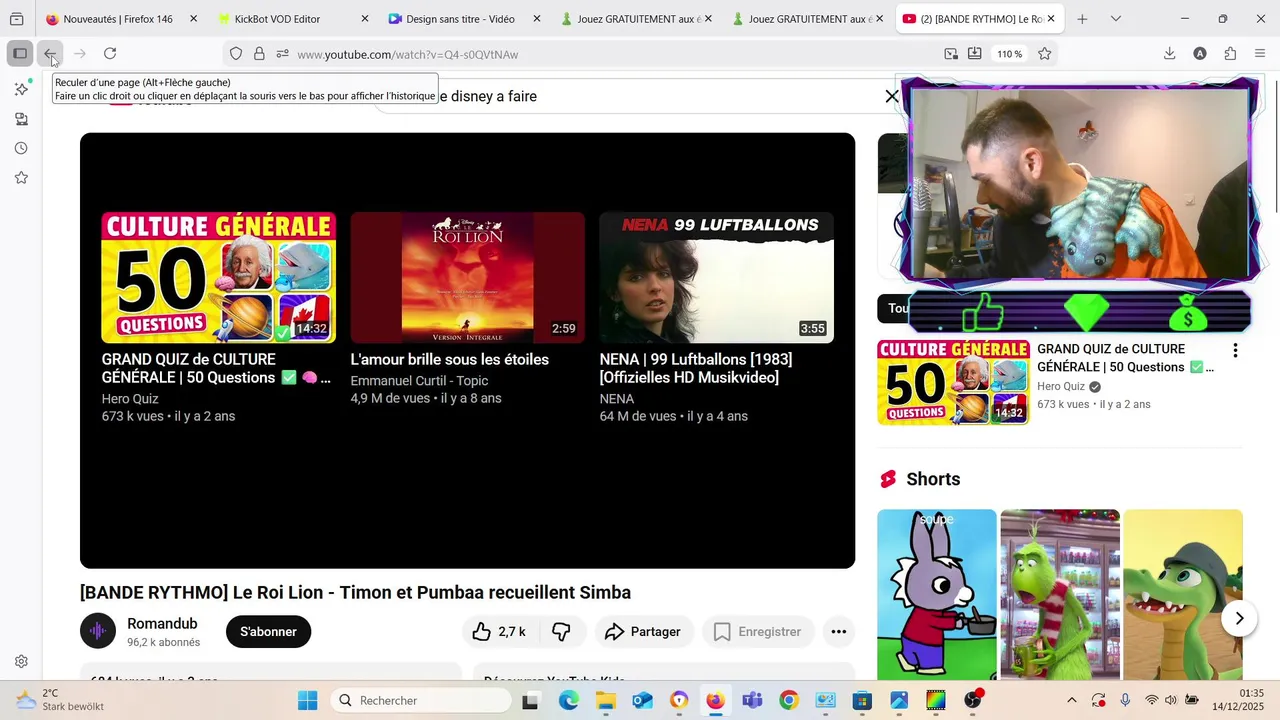Screen dimensions: 1280x720
Task: Play NENA 99 Luftballons thumbnail
Action: 716,277
